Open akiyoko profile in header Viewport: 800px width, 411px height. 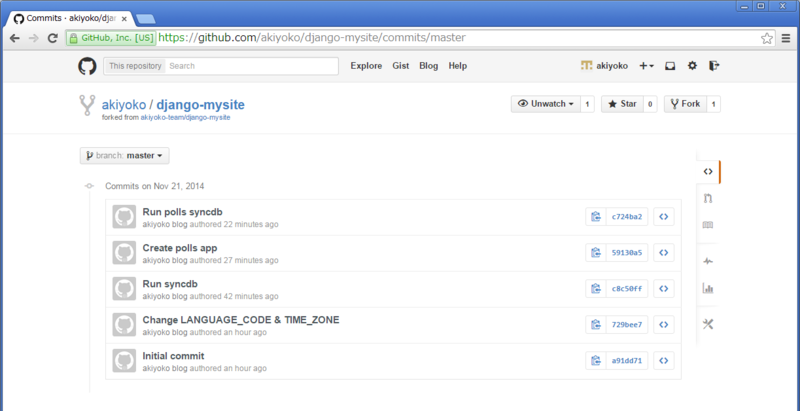coord(604,66)
